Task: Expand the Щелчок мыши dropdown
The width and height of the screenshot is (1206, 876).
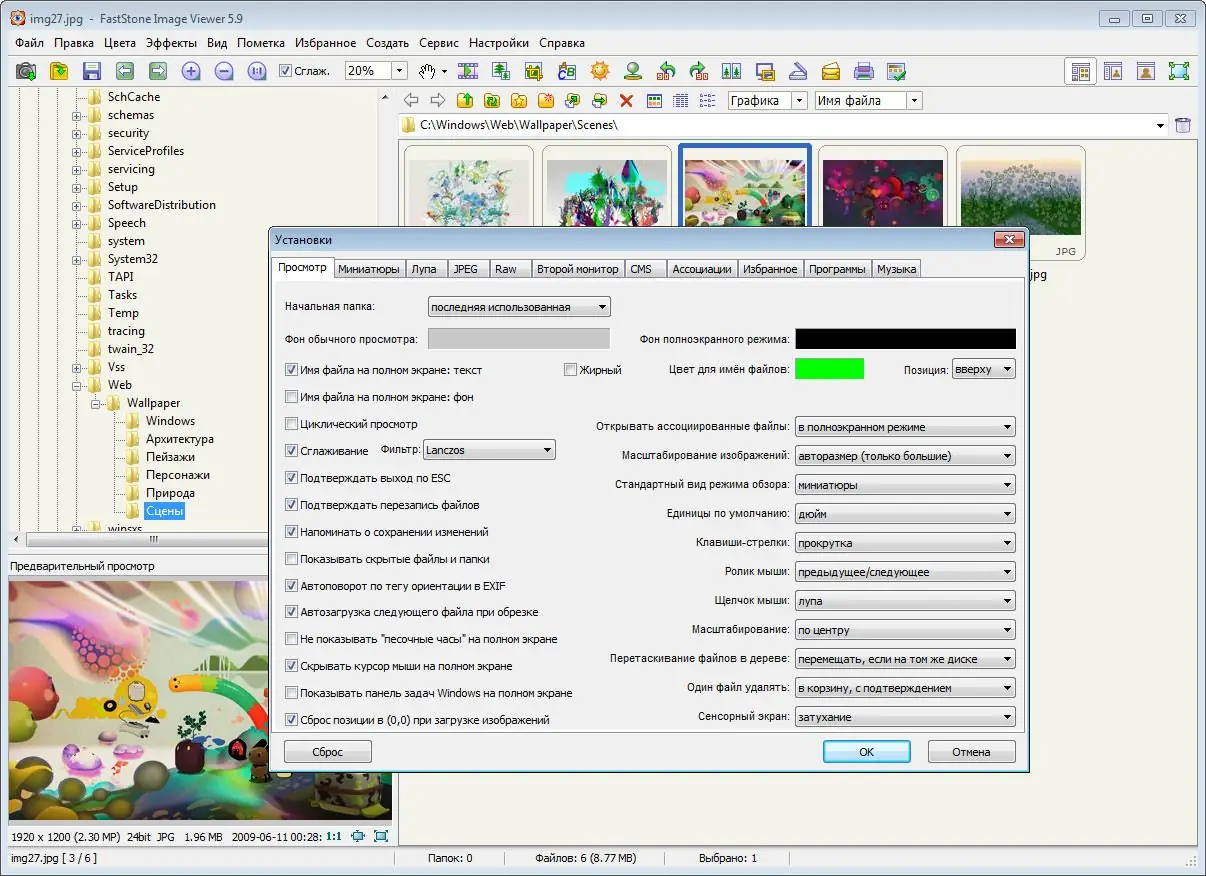Action: point(905,601)
